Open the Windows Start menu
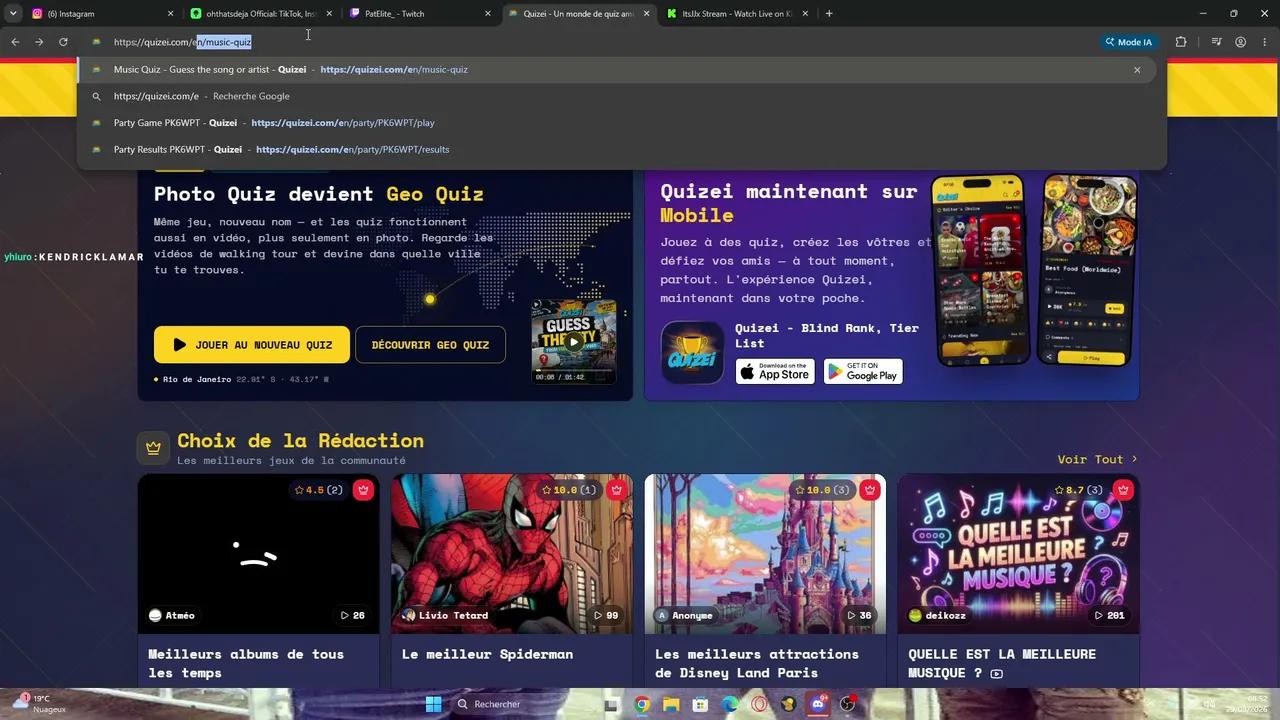 [x=433, y=704]
